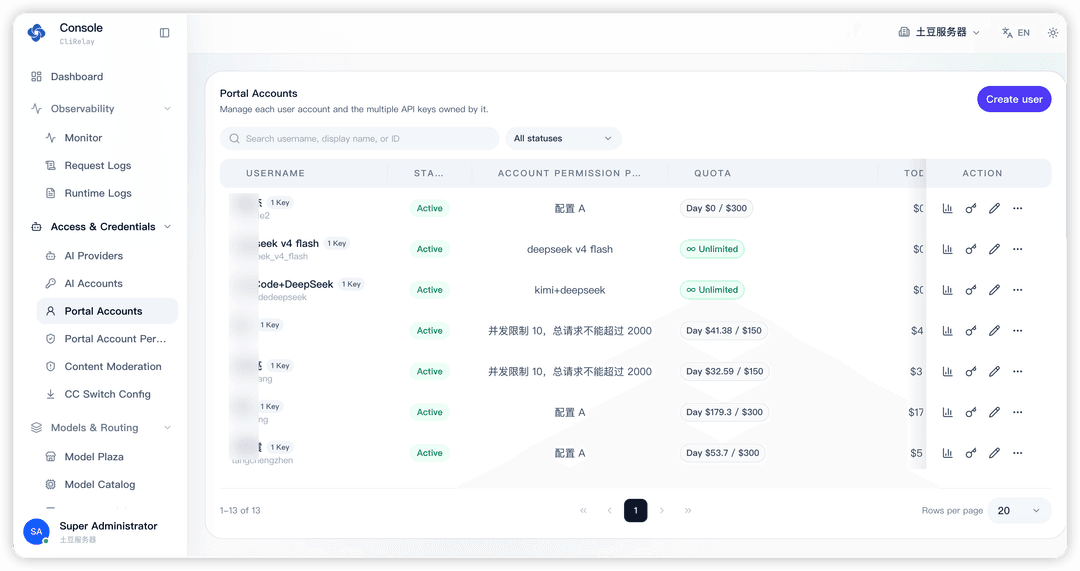1080x571 pixels.
Task: View usage stats for deepseek v4 flash row
Action: pos(947,249)
